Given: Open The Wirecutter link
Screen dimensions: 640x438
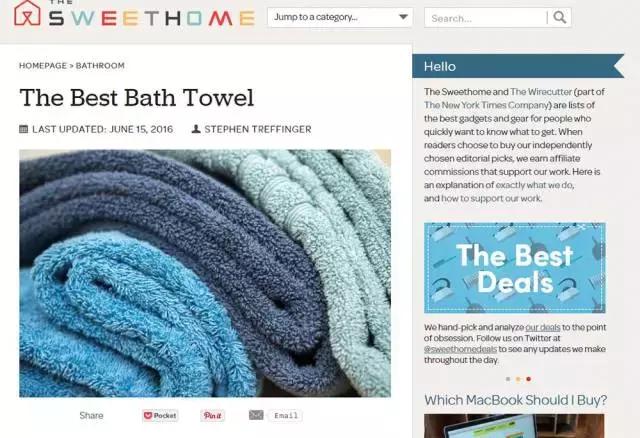Looking at the screenshot, I should coord(541,92).
